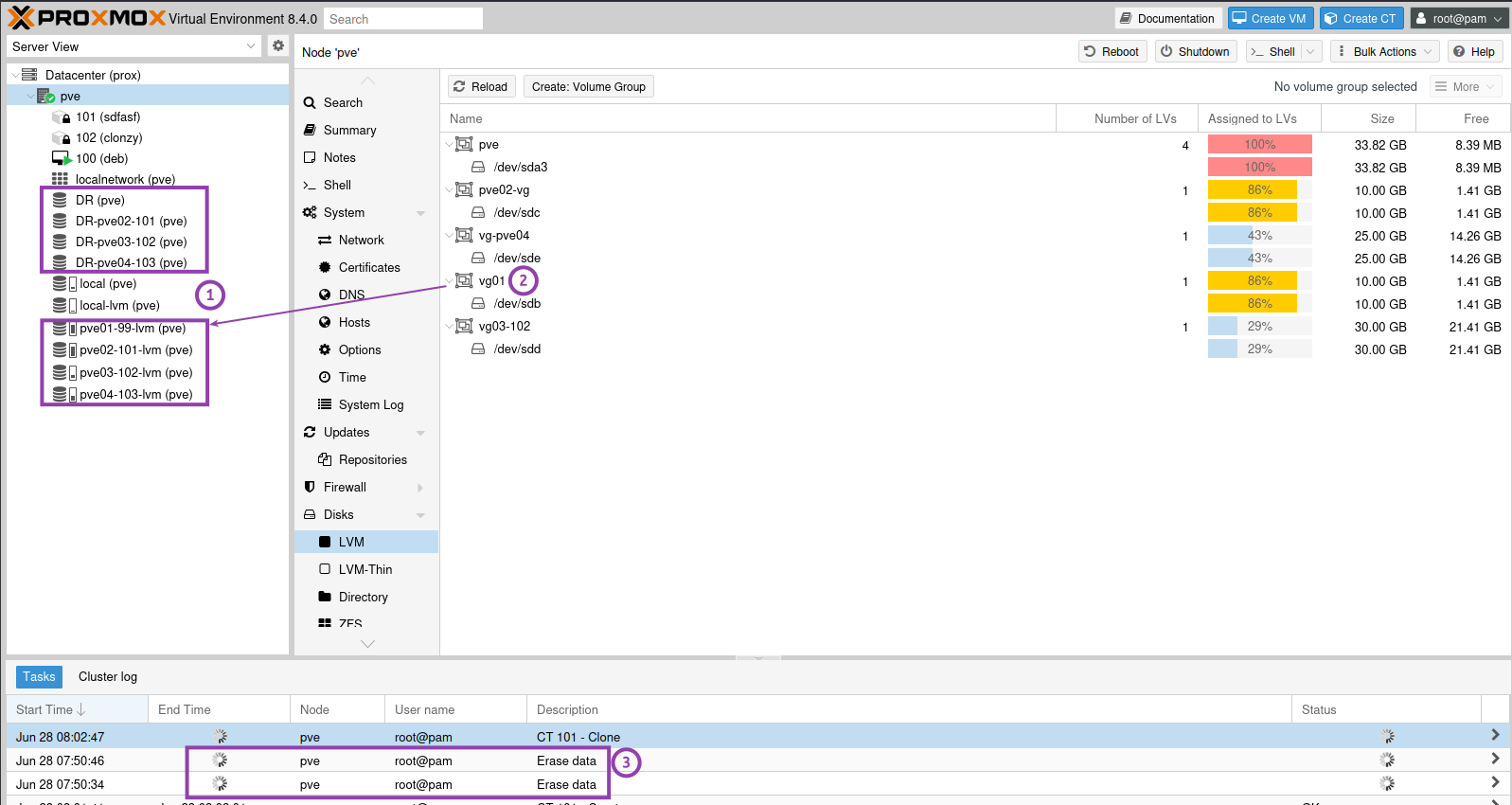Click the pve volume group 100% usage bar
The height and width of the screenshot is (805, 1512).
pos(1259,145)
